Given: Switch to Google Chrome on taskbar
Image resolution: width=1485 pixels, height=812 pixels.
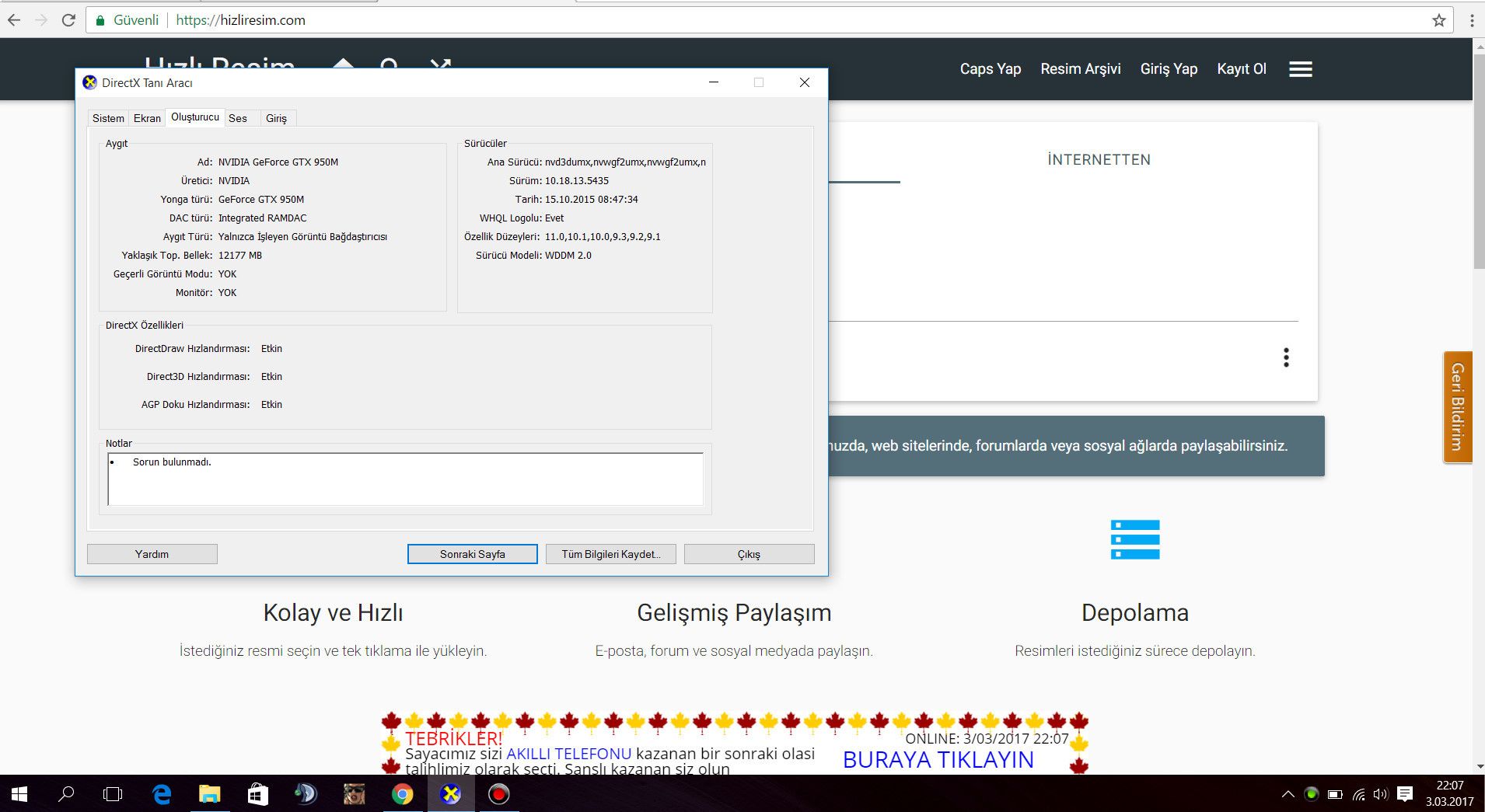Looking at the screenshot, I should [x=403, y=794].
